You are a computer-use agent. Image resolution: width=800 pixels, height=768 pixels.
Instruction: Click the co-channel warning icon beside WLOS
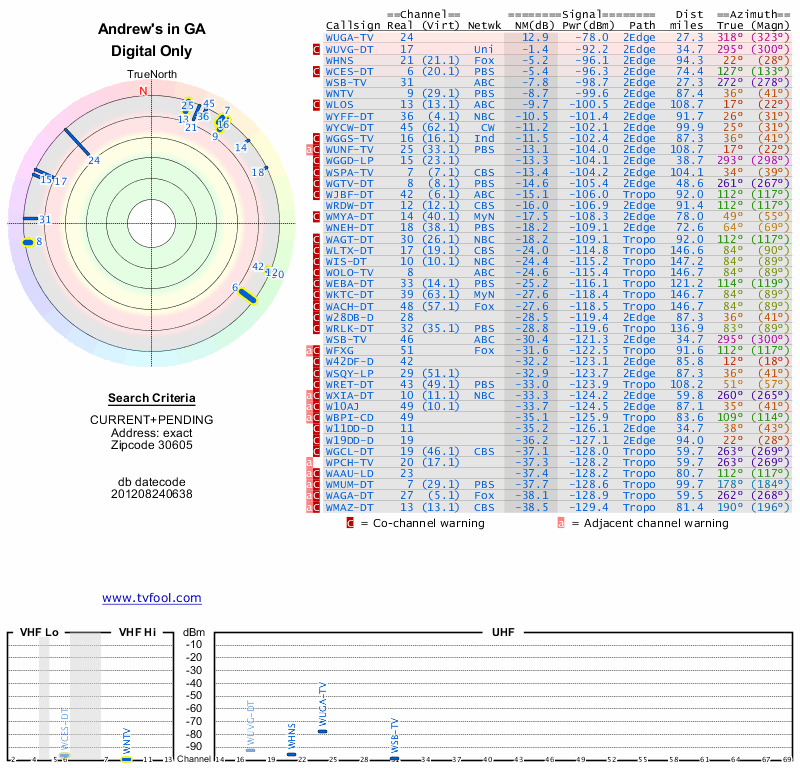pos(316,105)
